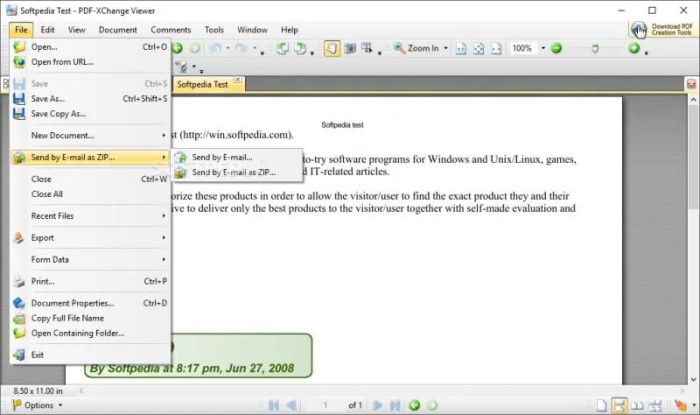Go to the first page using navigation bar
Image resolution: width=700 pixels, height=415 pixels.
tap(272, 405)
